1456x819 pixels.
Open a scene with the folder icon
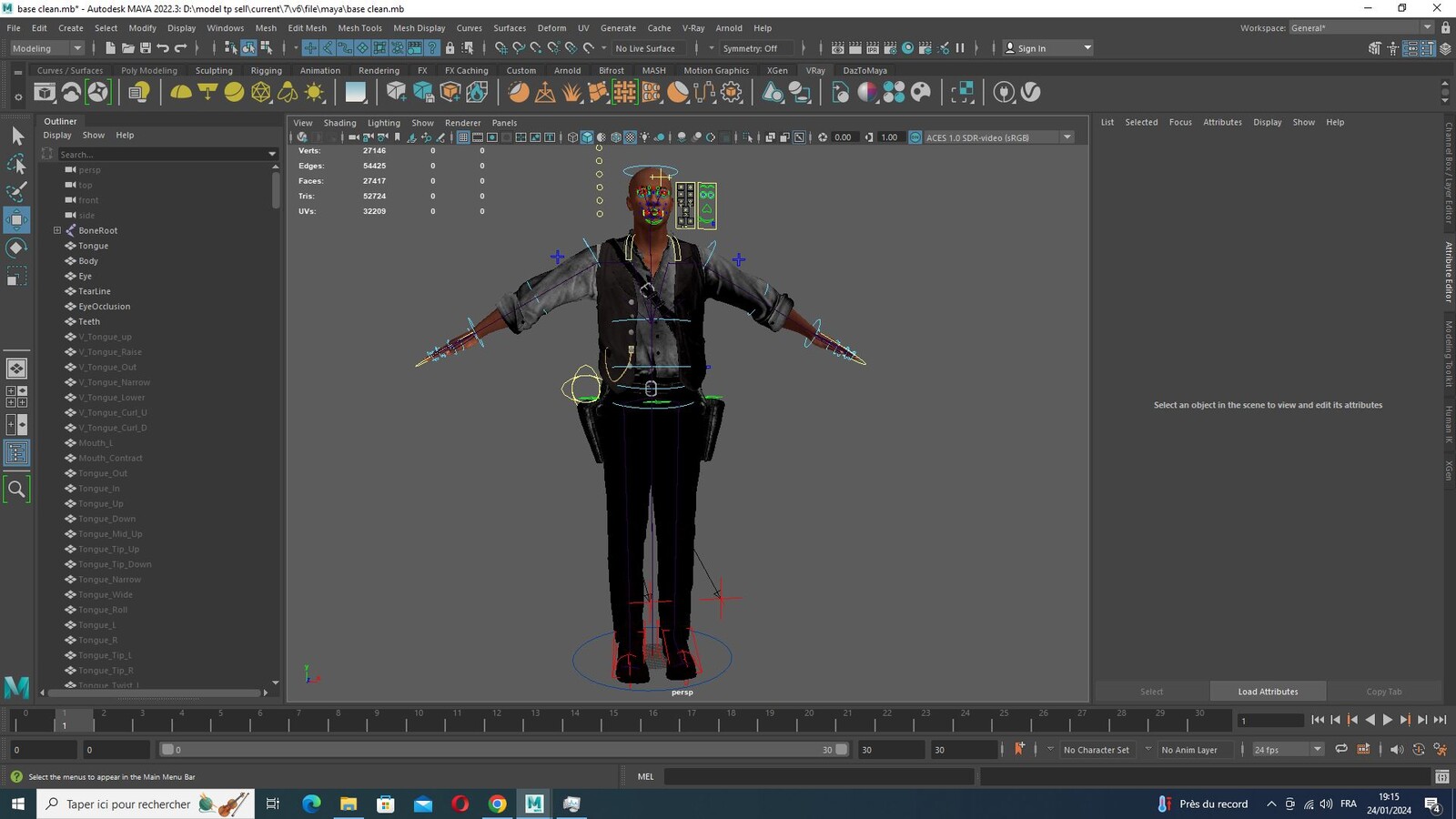pos(128,48)
